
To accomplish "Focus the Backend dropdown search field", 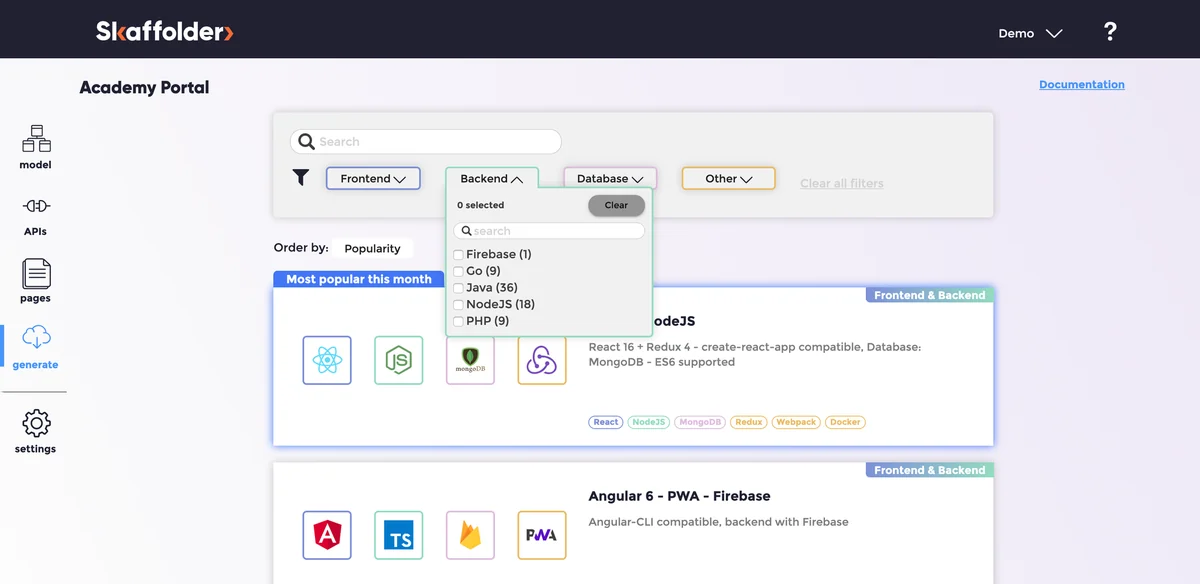I will pos(549,231).
